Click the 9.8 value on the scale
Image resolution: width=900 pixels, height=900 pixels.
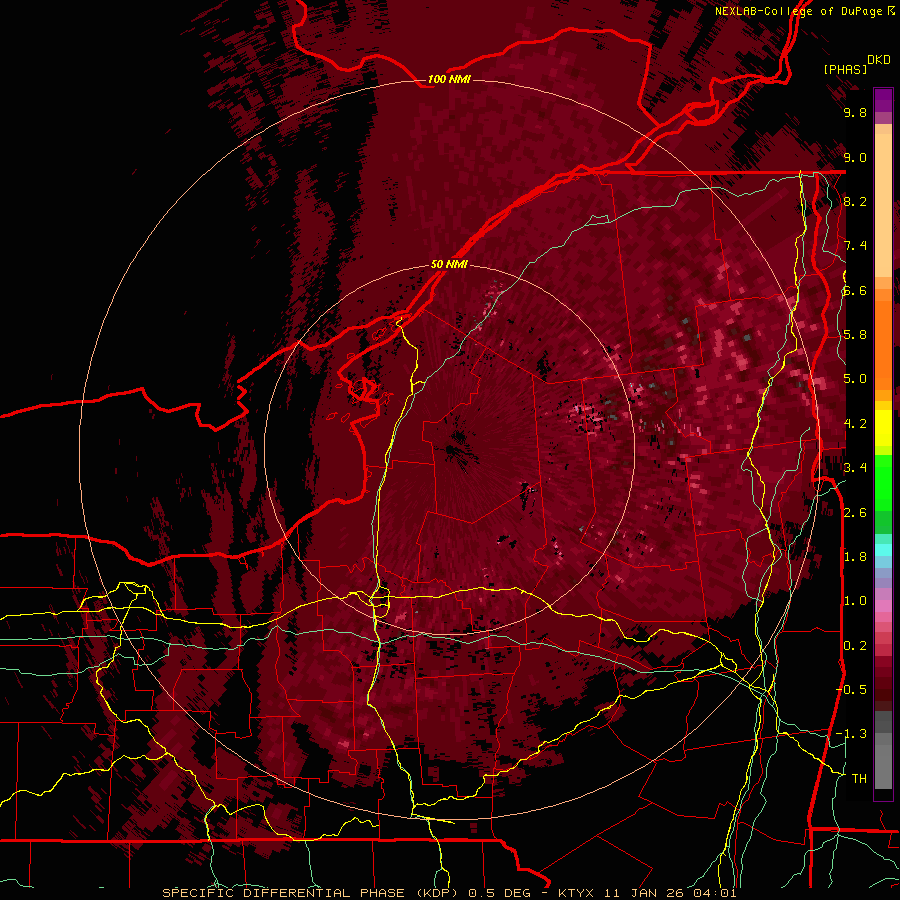pyautogui.click(x=855, y=113)
